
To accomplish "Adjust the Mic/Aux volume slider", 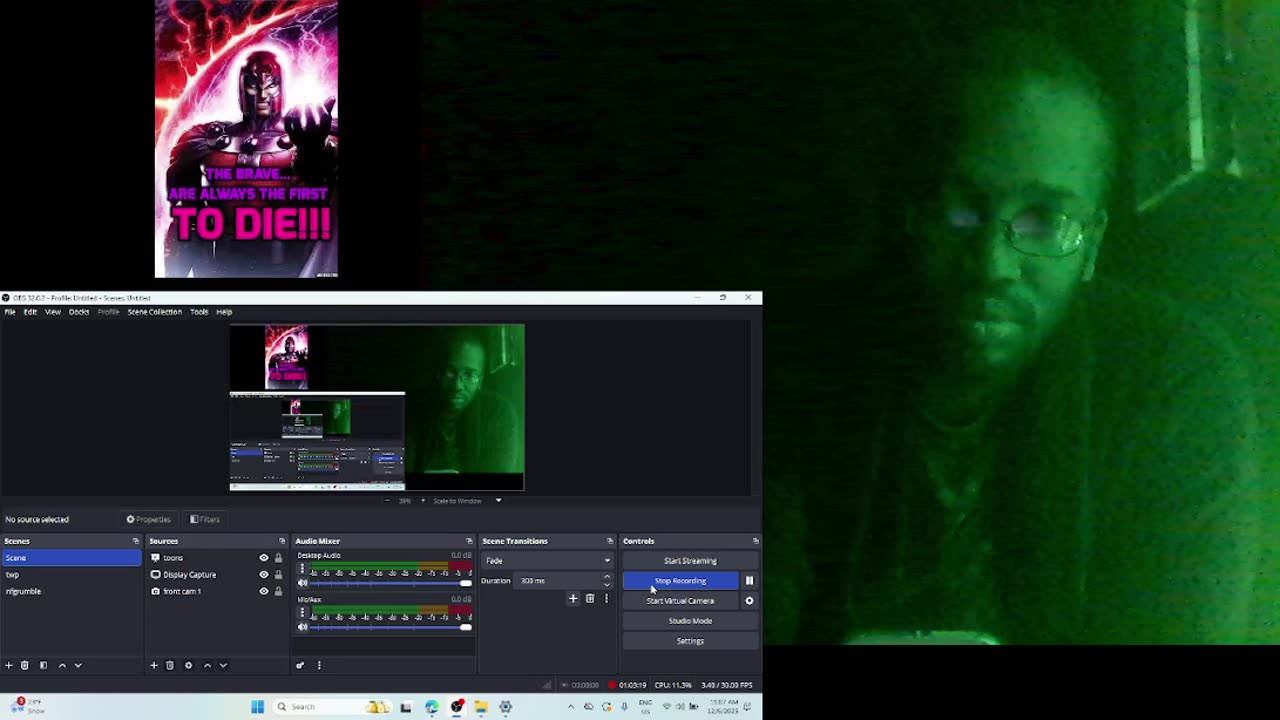I will point(391,627).
